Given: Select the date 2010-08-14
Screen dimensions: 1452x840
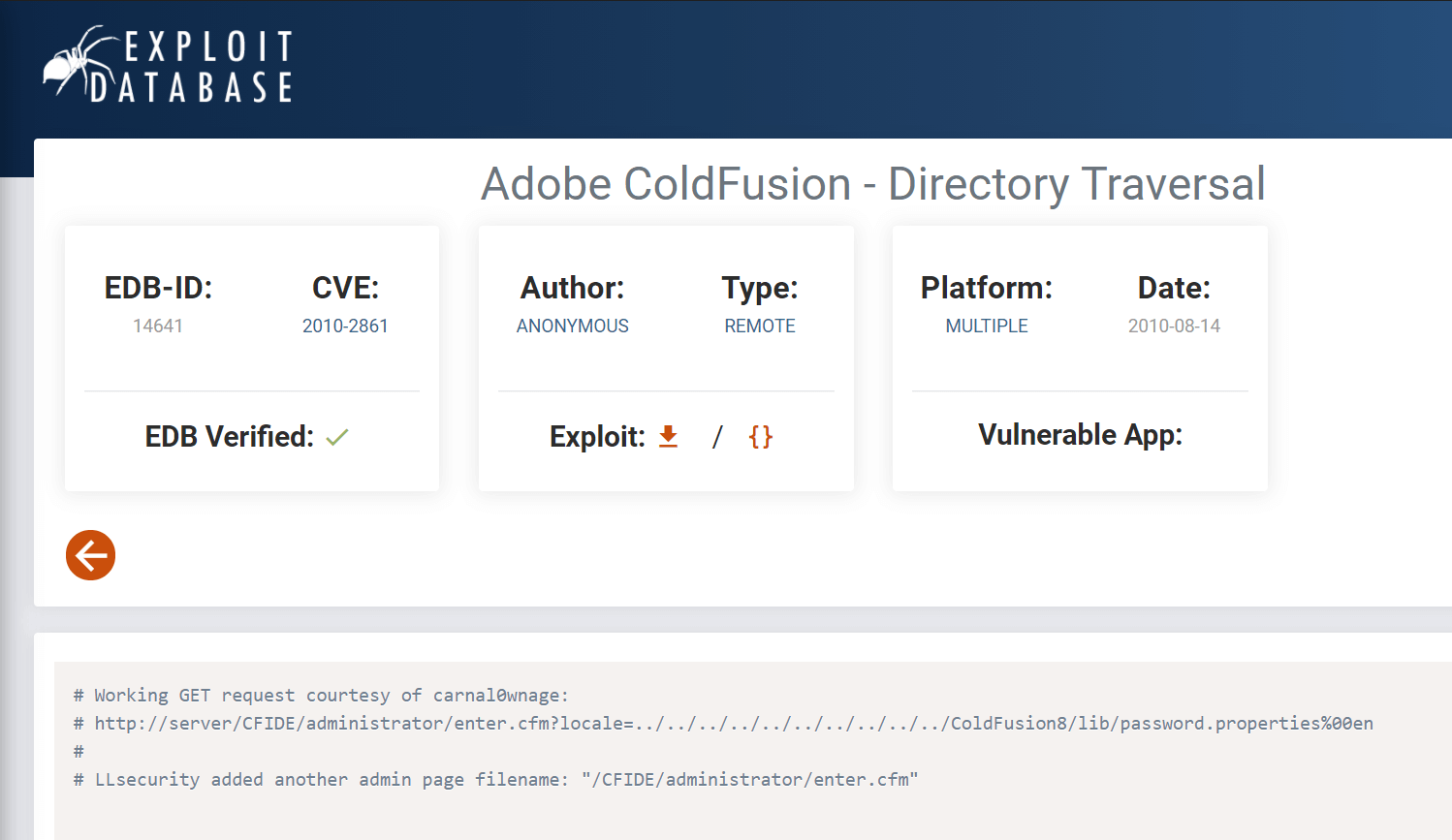Looking at the screenshot, I should pyautogui.click(x=1174, y=326).
